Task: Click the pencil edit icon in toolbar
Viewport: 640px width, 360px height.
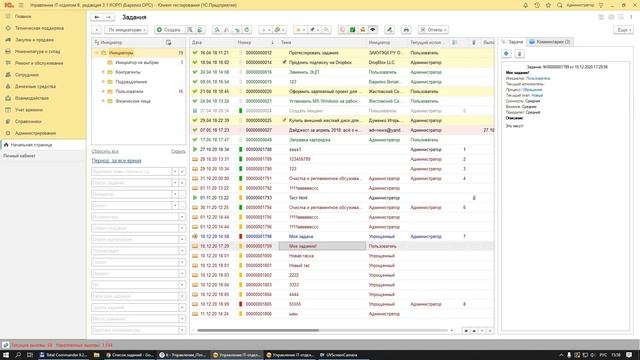Action: tap(389, 30)
